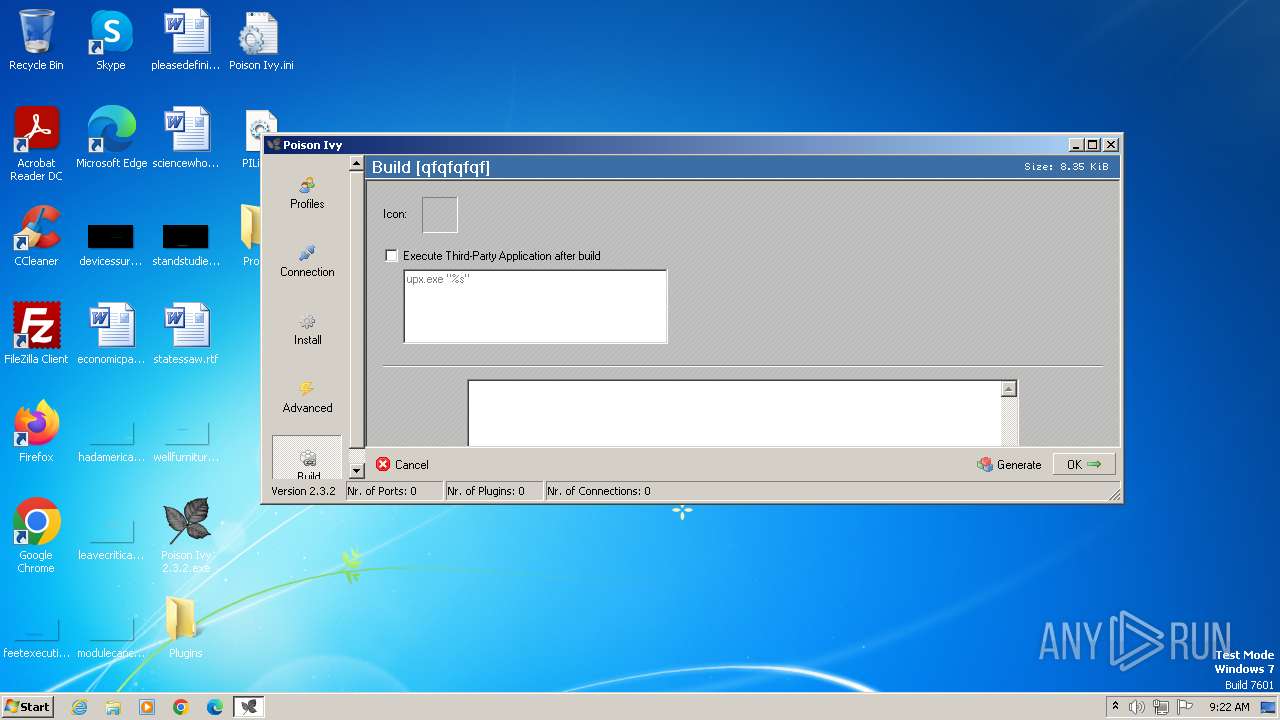Click the Nr. of Ports status entry
The height and width of the screenshot is (720, 1280).
point(394,491)
